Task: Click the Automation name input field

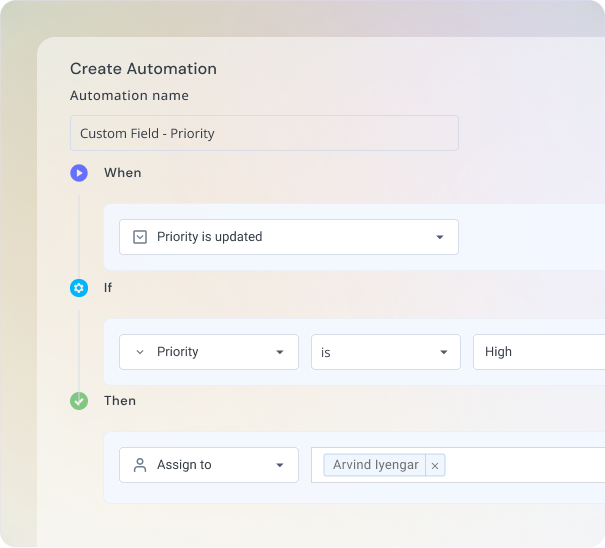Action: point(264,133)
